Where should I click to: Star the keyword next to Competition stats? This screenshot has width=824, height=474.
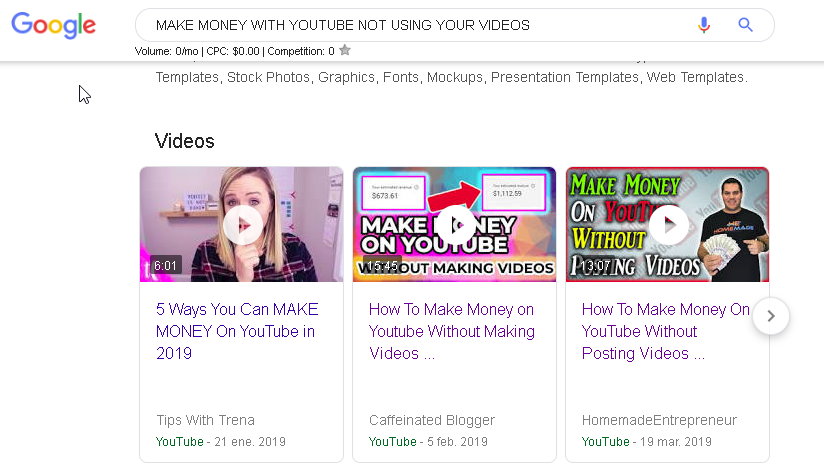[345, 50]
